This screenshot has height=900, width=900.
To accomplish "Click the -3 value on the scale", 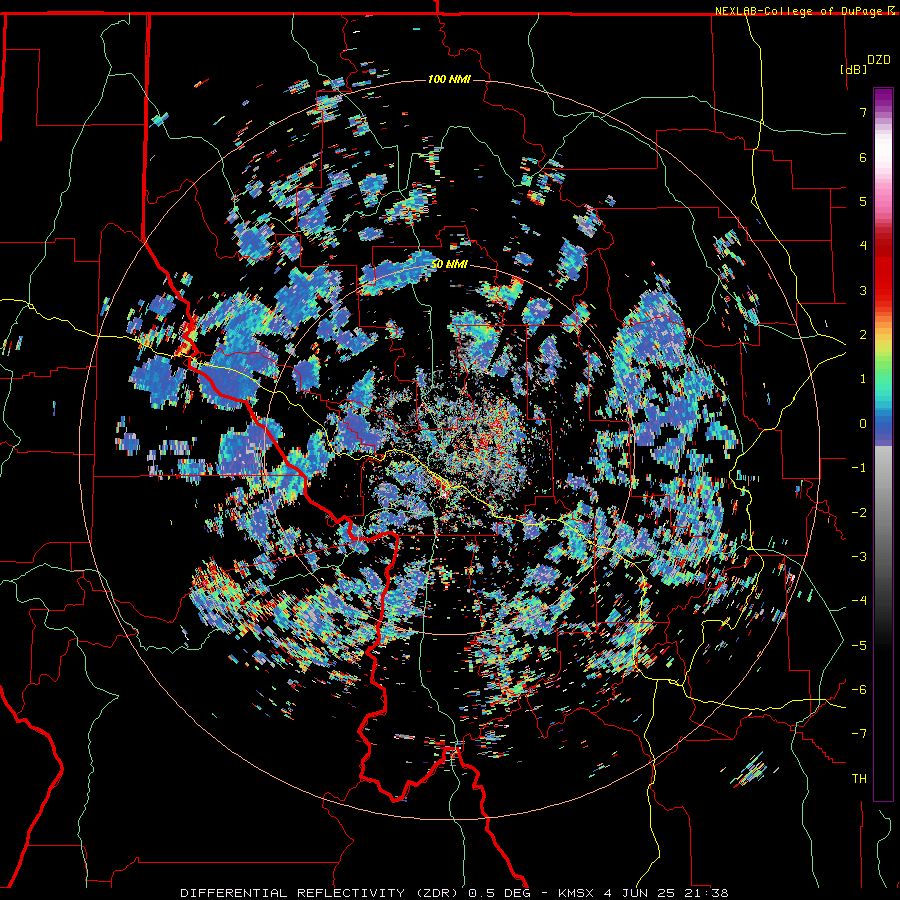I will click(859, 557).
